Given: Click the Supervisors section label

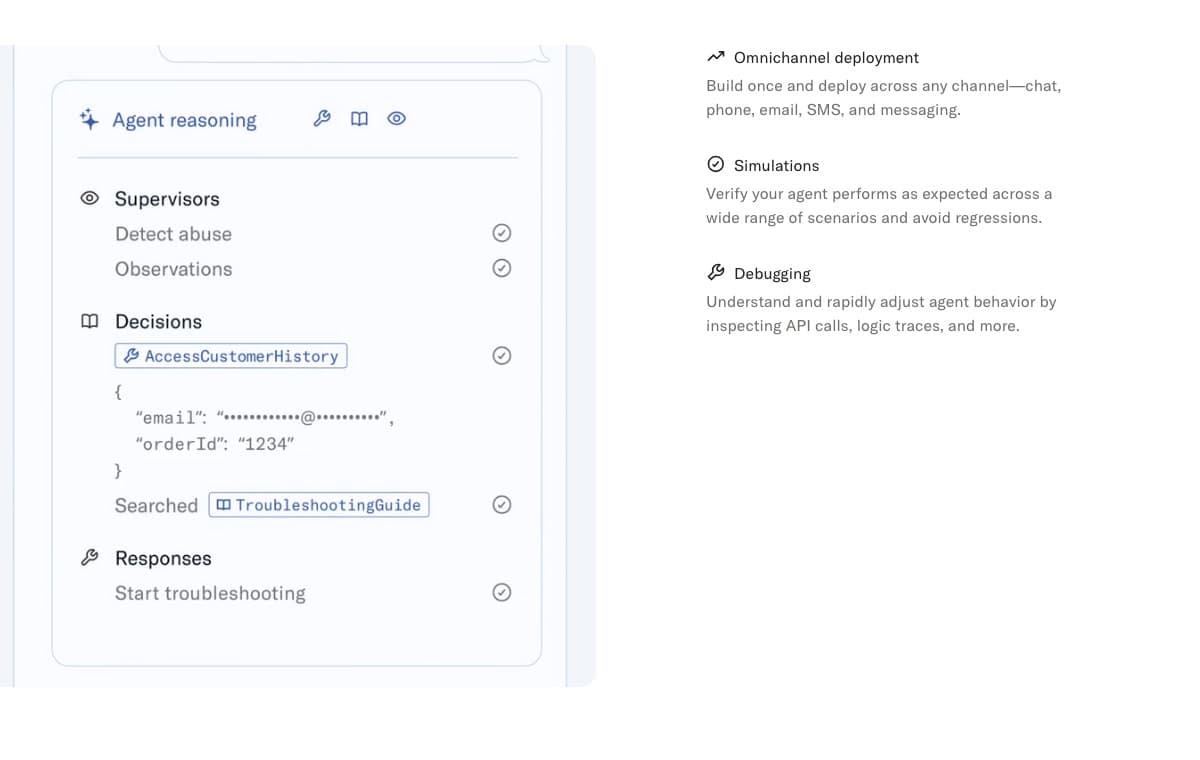Looking at the screenshot, I should (167, 199).
